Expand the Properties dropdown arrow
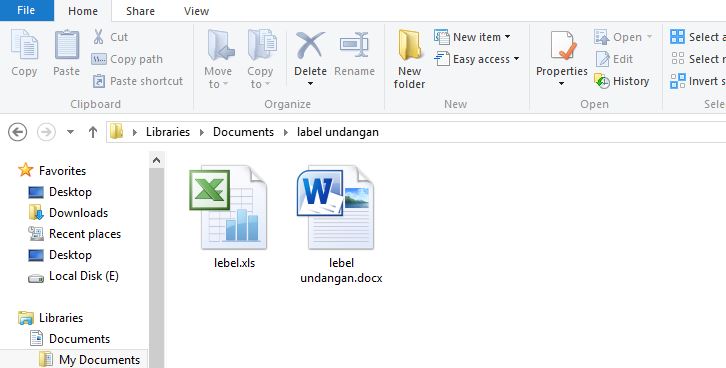 pyautogui.click(x=561, y=84)
